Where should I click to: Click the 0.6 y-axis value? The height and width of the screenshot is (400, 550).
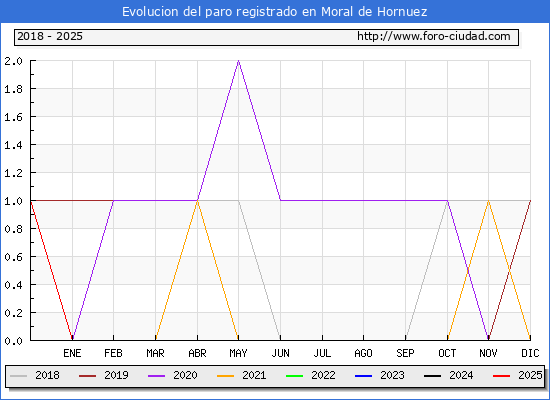tap(13, 257)
